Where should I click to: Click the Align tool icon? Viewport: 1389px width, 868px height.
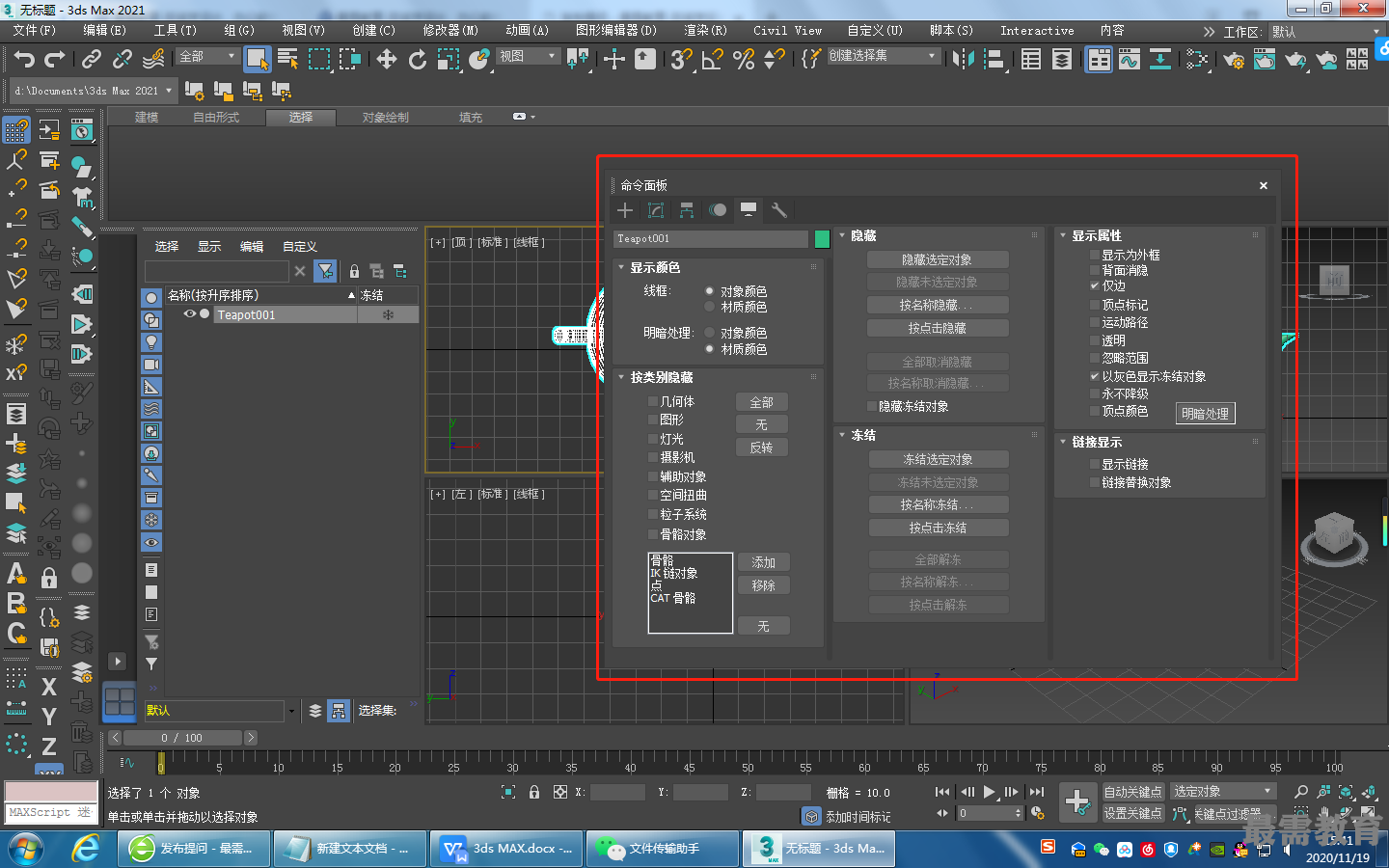point(994,60)
